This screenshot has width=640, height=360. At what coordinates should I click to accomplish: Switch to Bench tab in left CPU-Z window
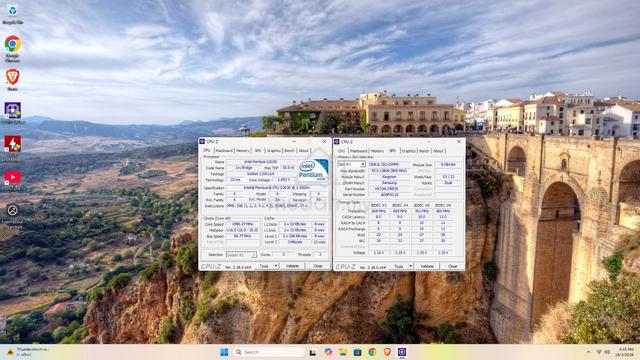[289, 151]
